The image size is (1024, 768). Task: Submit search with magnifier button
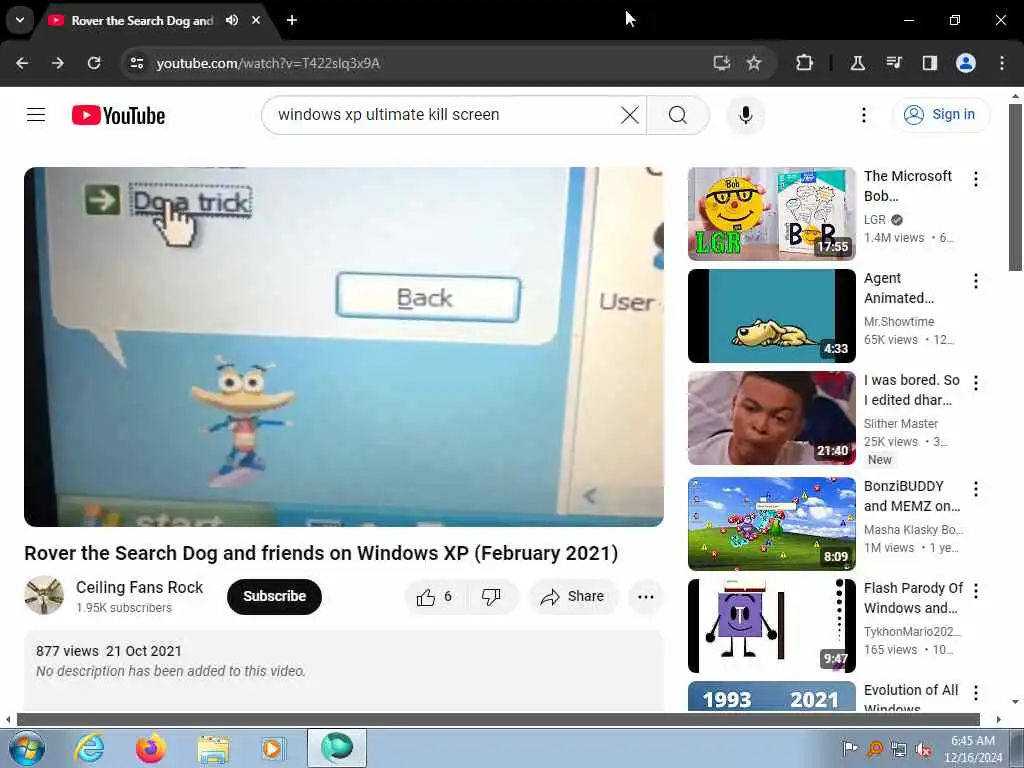pos(678,115)
